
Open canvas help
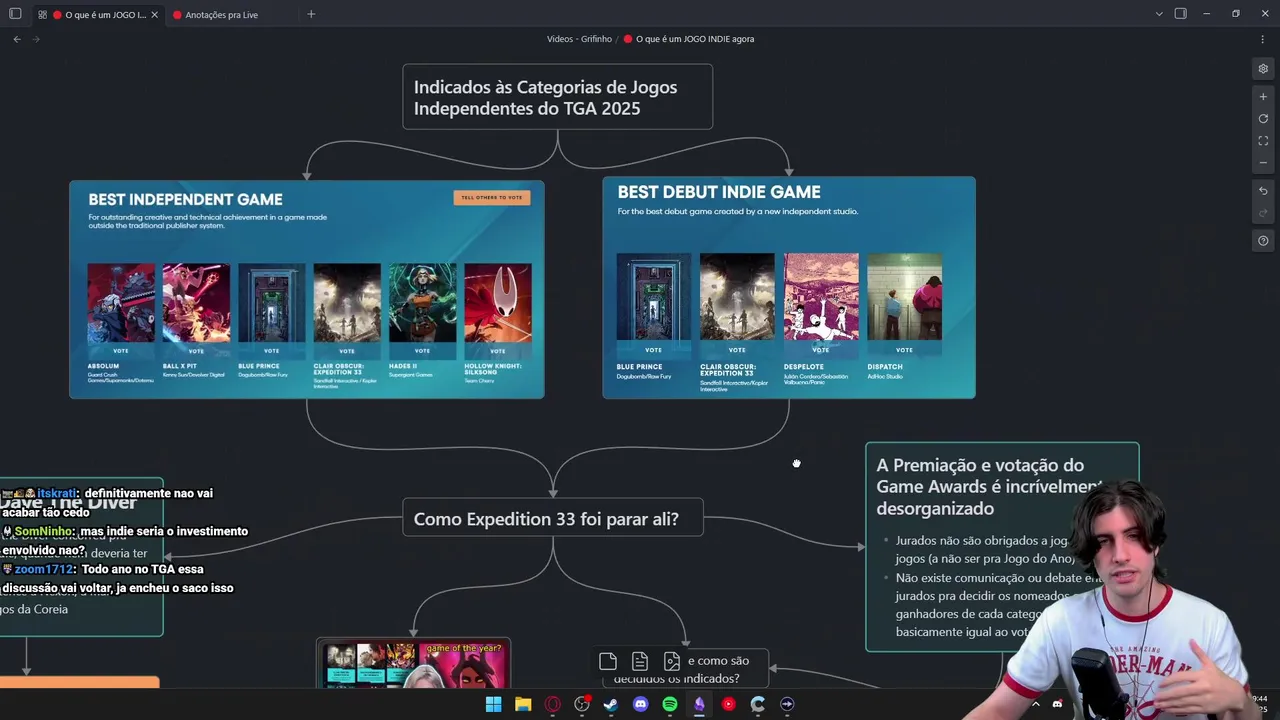(x=1263, y=241)
